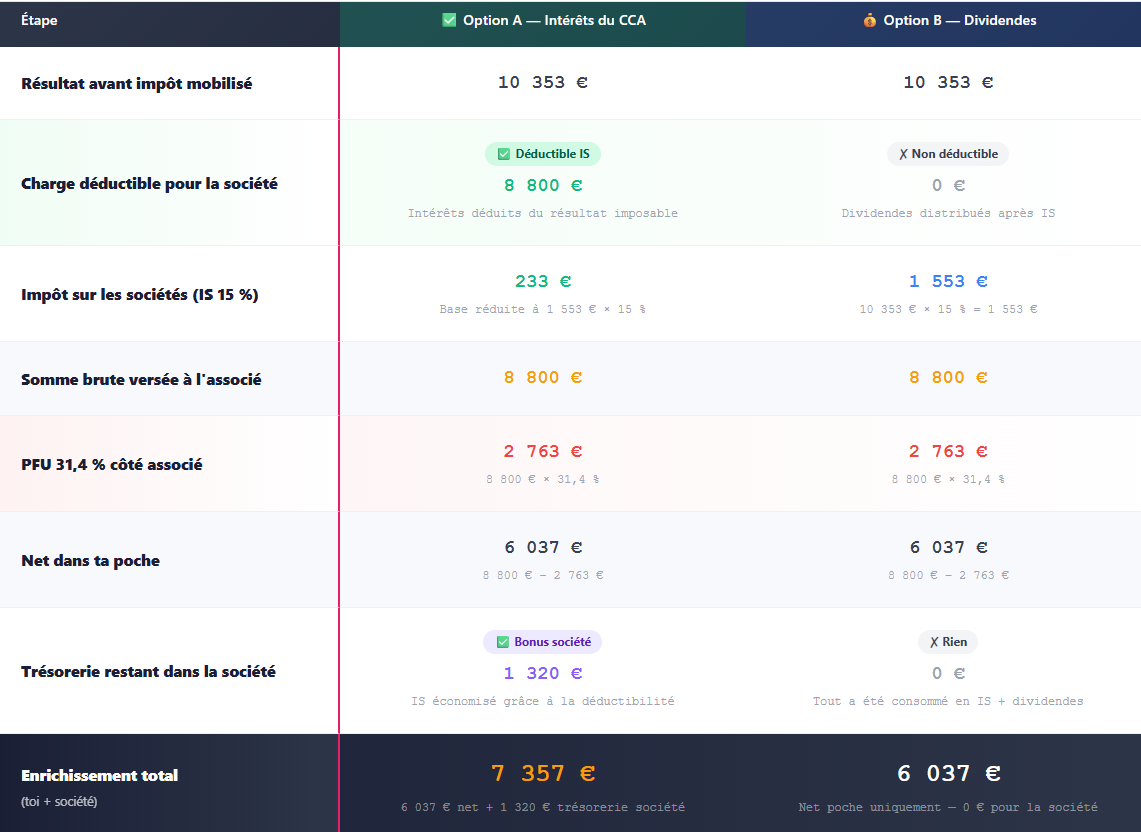Click the X icon in Rien badge
The height and width of the screenshot is (832, 1141).
coord(934,642)
